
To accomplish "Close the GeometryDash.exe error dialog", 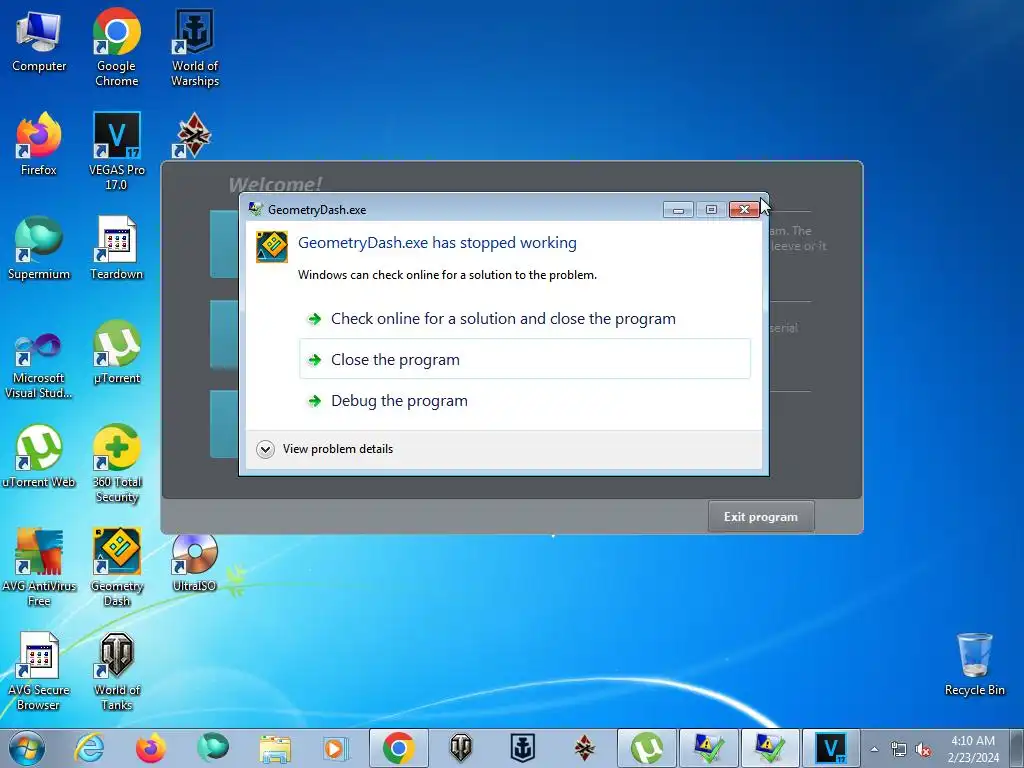I will coord(744,210).
